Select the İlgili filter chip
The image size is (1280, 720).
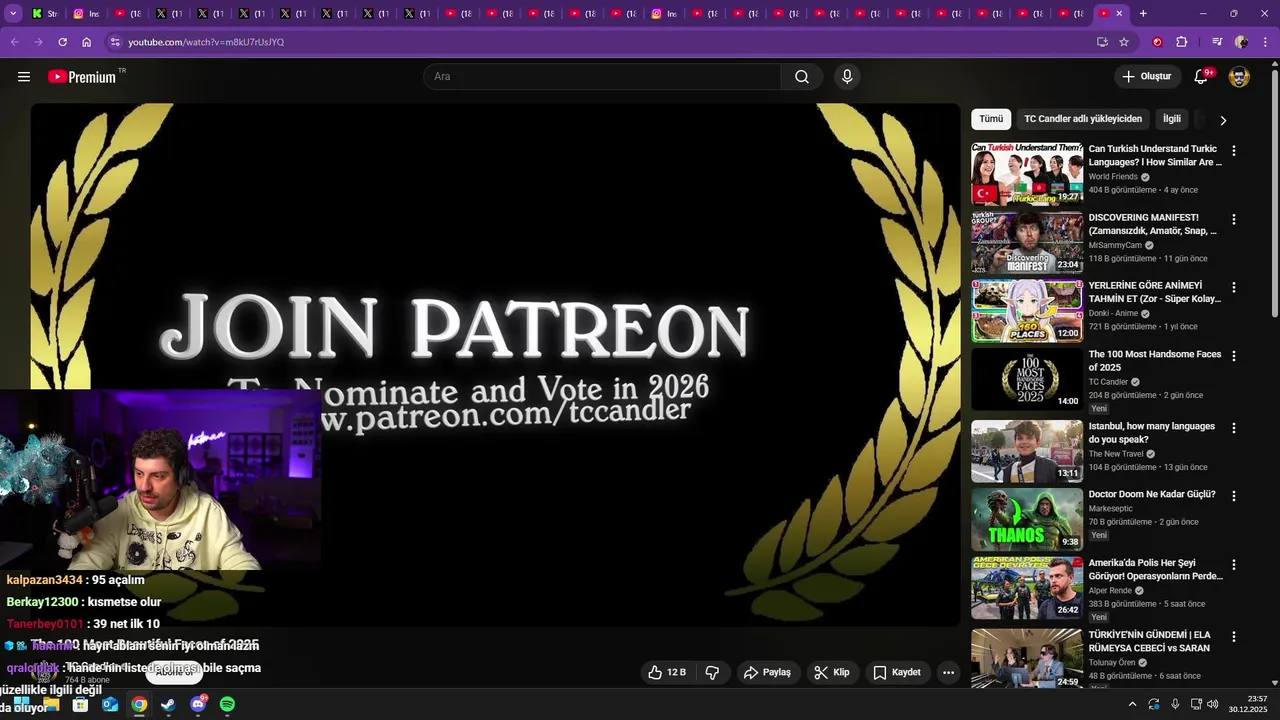click(1172, 119)
